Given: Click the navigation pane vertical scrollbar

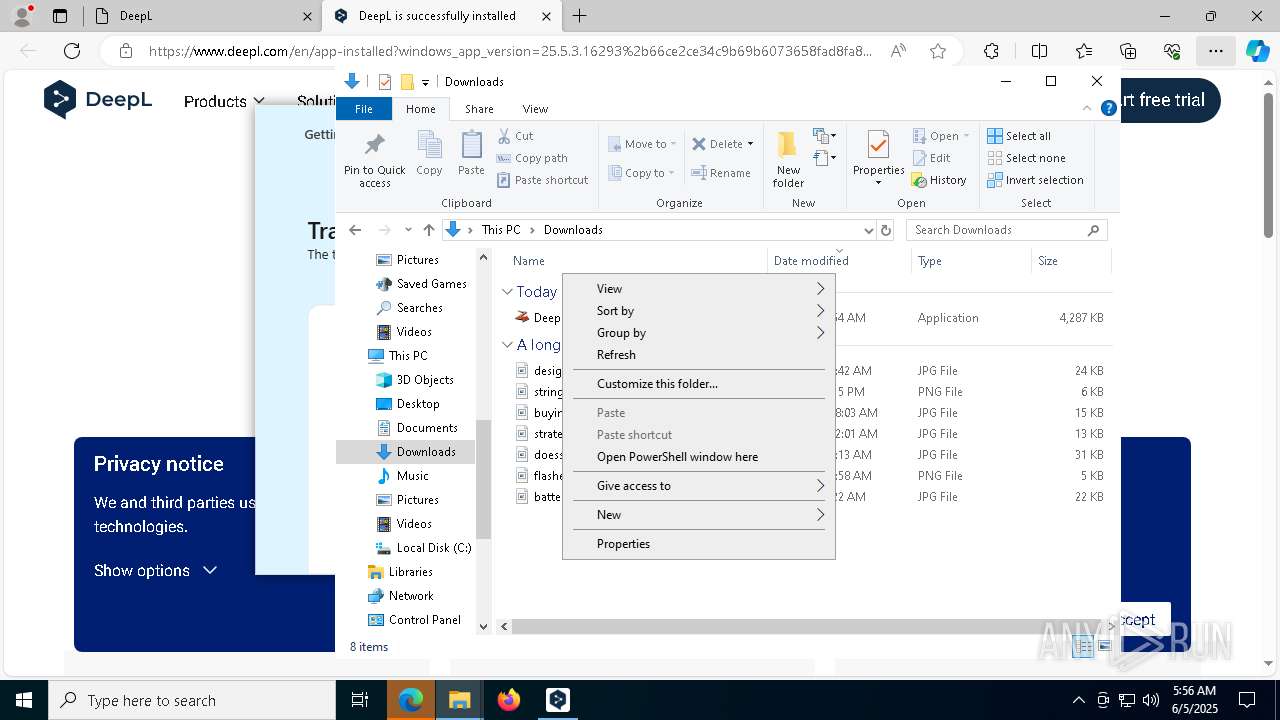Looking at the screenshot, I should (x=484, y=478).
